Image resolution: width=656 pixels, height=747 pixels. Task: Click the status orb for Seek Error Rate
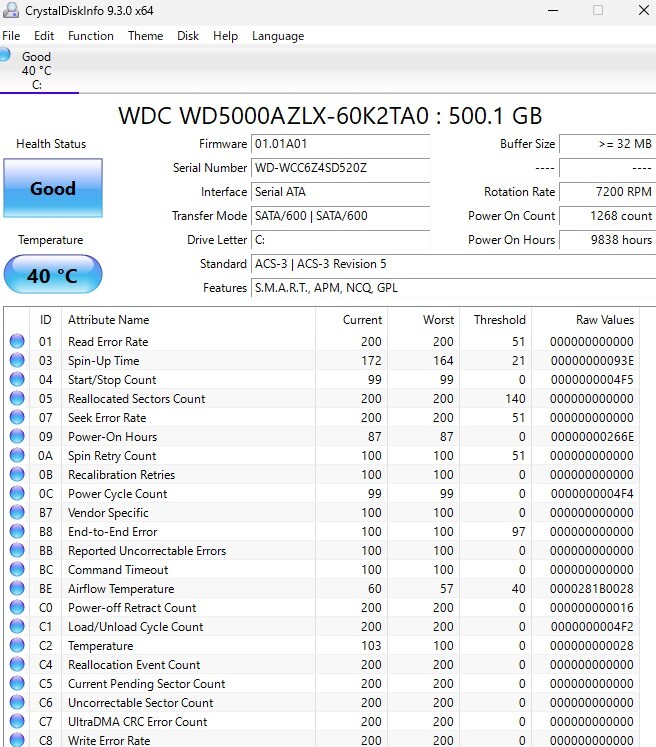tap(17, 417)
